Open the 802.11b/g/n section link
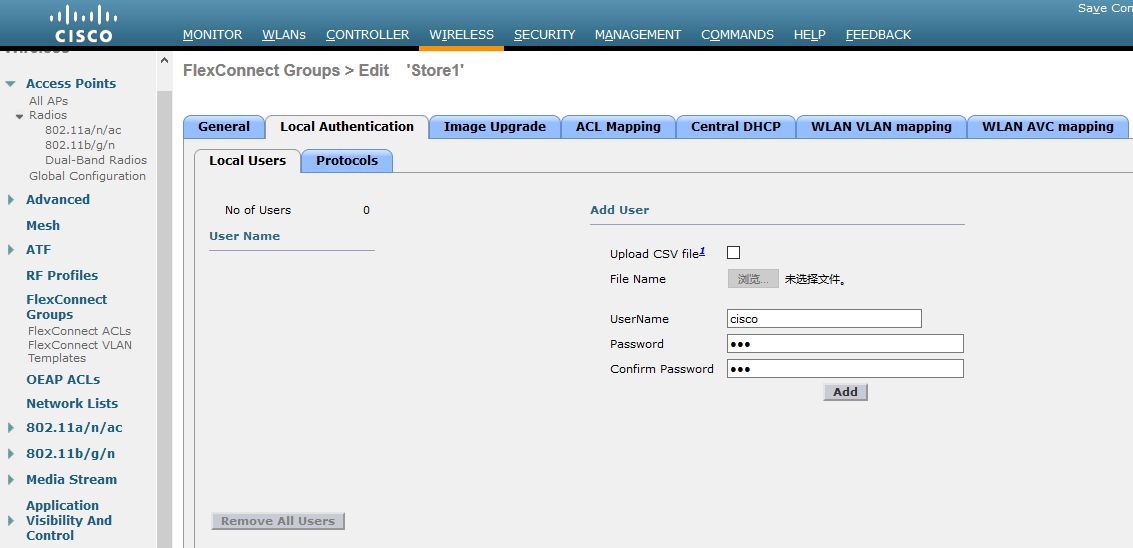 tap(71, 453)
